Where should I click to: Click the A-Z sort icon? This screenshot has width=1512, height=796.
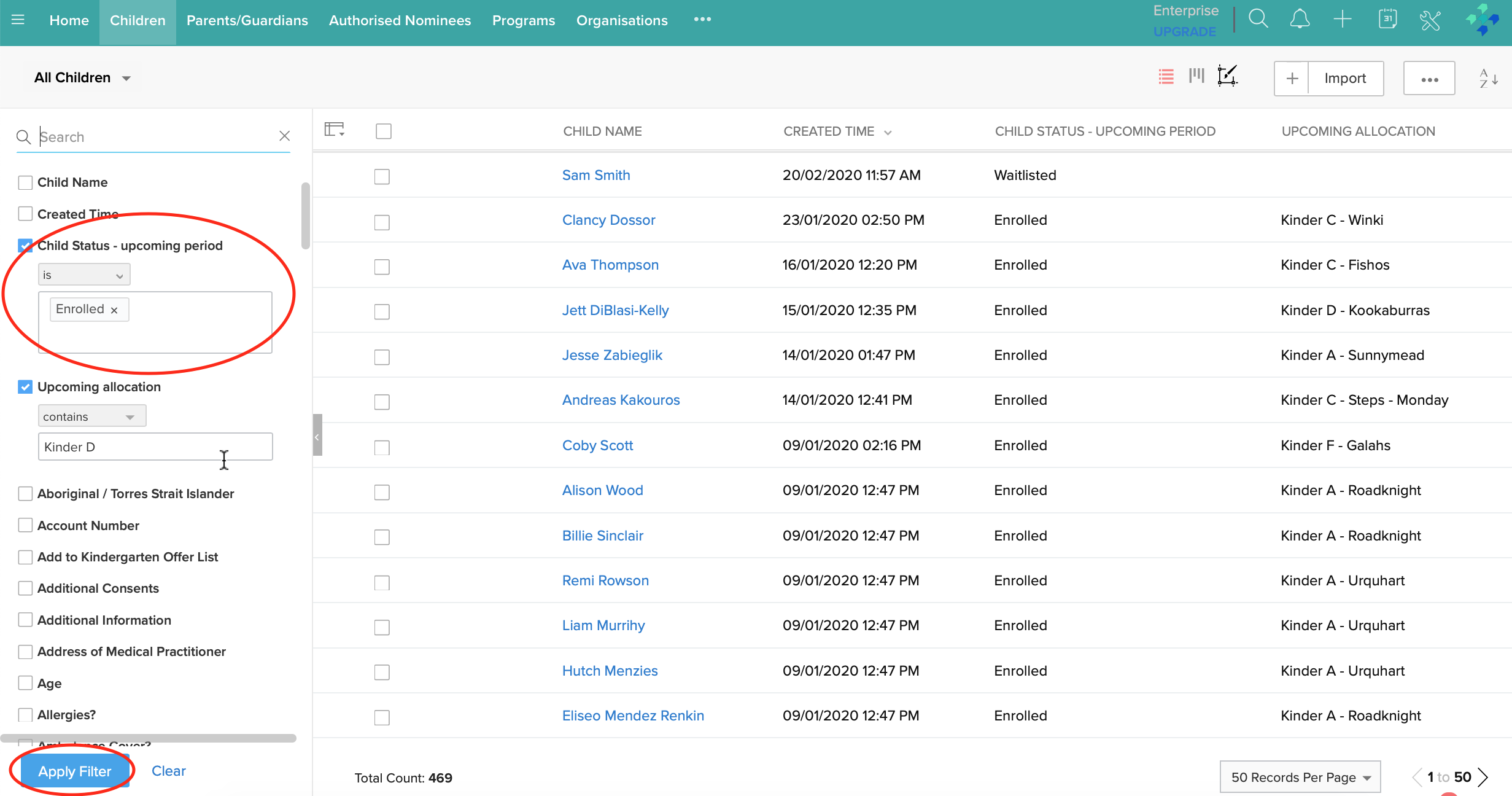point(1488,78)
